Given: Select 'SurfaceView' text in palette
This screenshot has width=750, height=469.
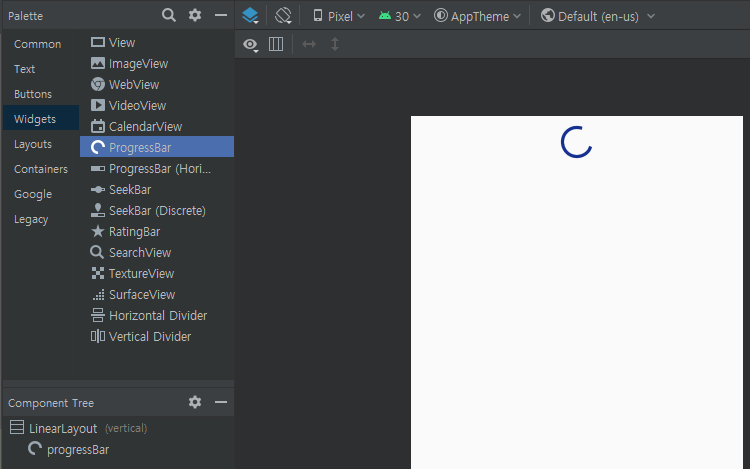Looking at the screenshot, I should point(142,294).
